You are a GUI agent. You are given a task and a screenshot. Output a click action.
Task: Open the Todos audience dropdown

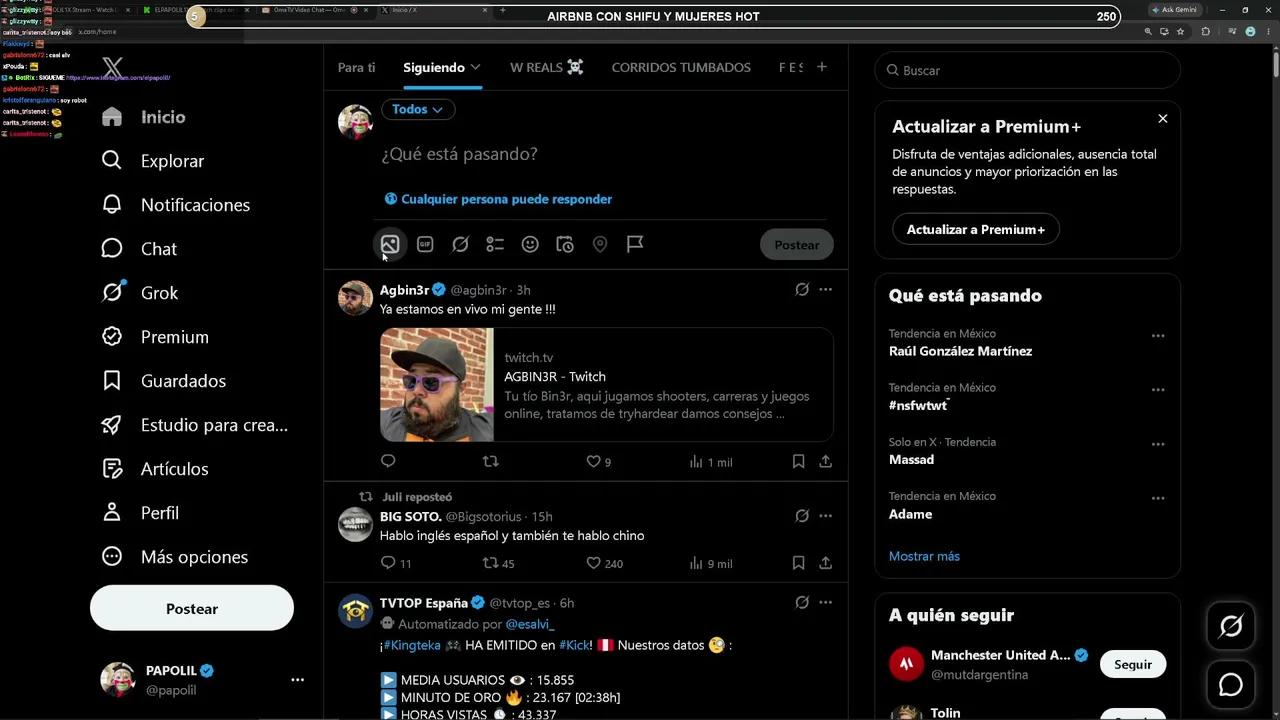pyautogui.click(x=418, y=109)
